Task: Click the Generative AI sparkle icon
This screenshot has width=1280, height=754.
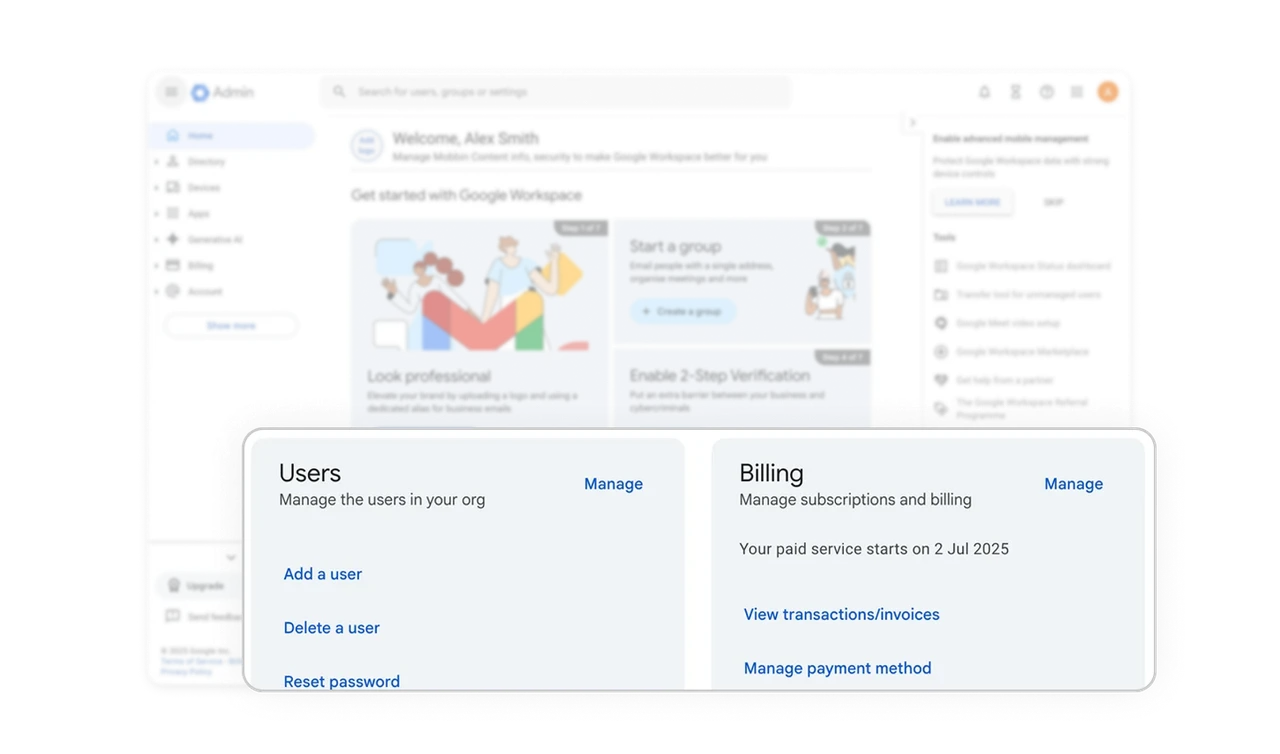Action: [x=173, y=239]
